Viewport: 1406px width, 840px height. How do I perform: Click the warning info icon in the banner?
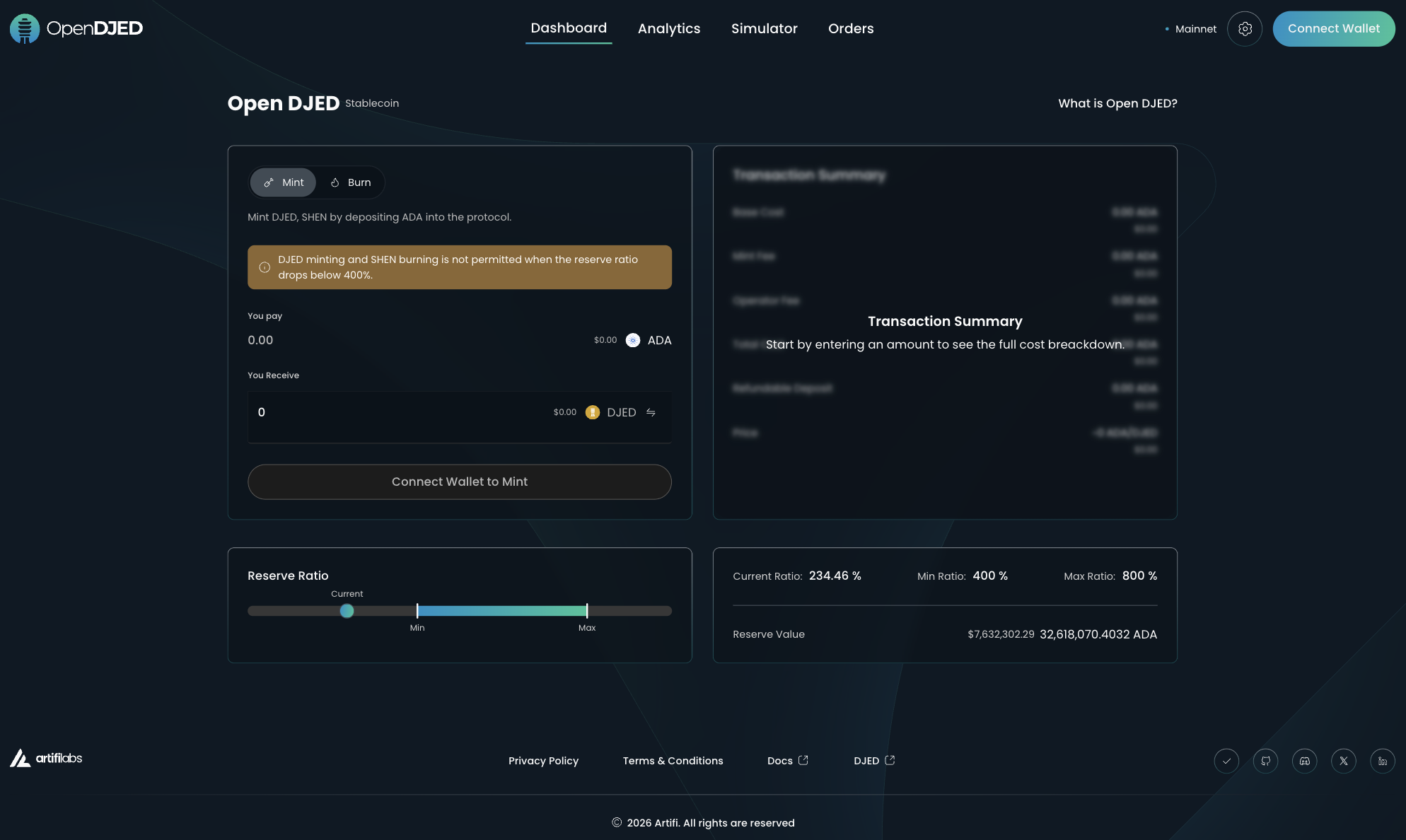pyautogui.click(x=265, y=267)
